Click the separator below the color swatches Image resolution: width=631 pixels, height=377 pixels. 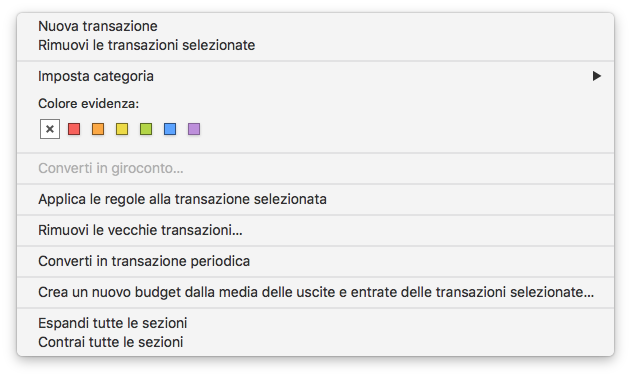tap(316, 153)
